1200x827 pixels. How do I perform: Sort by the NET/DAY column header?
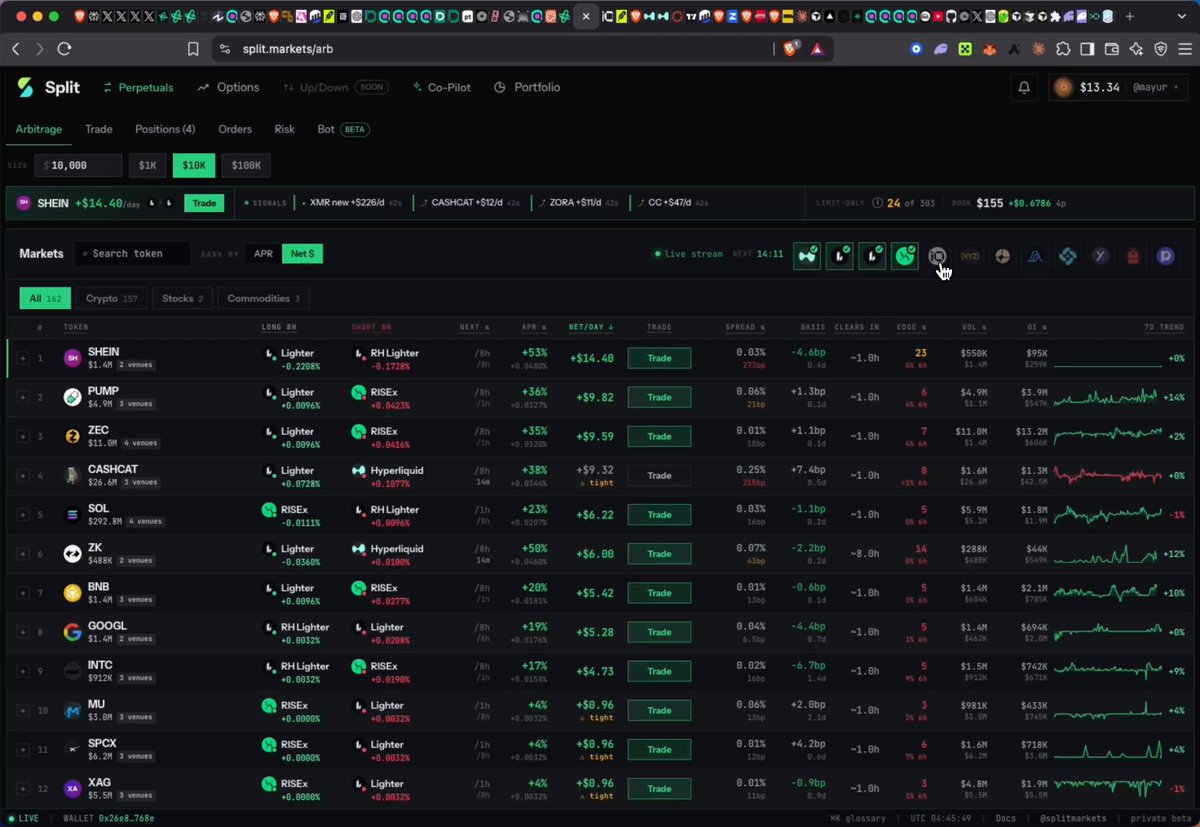(x=591, y=327)
